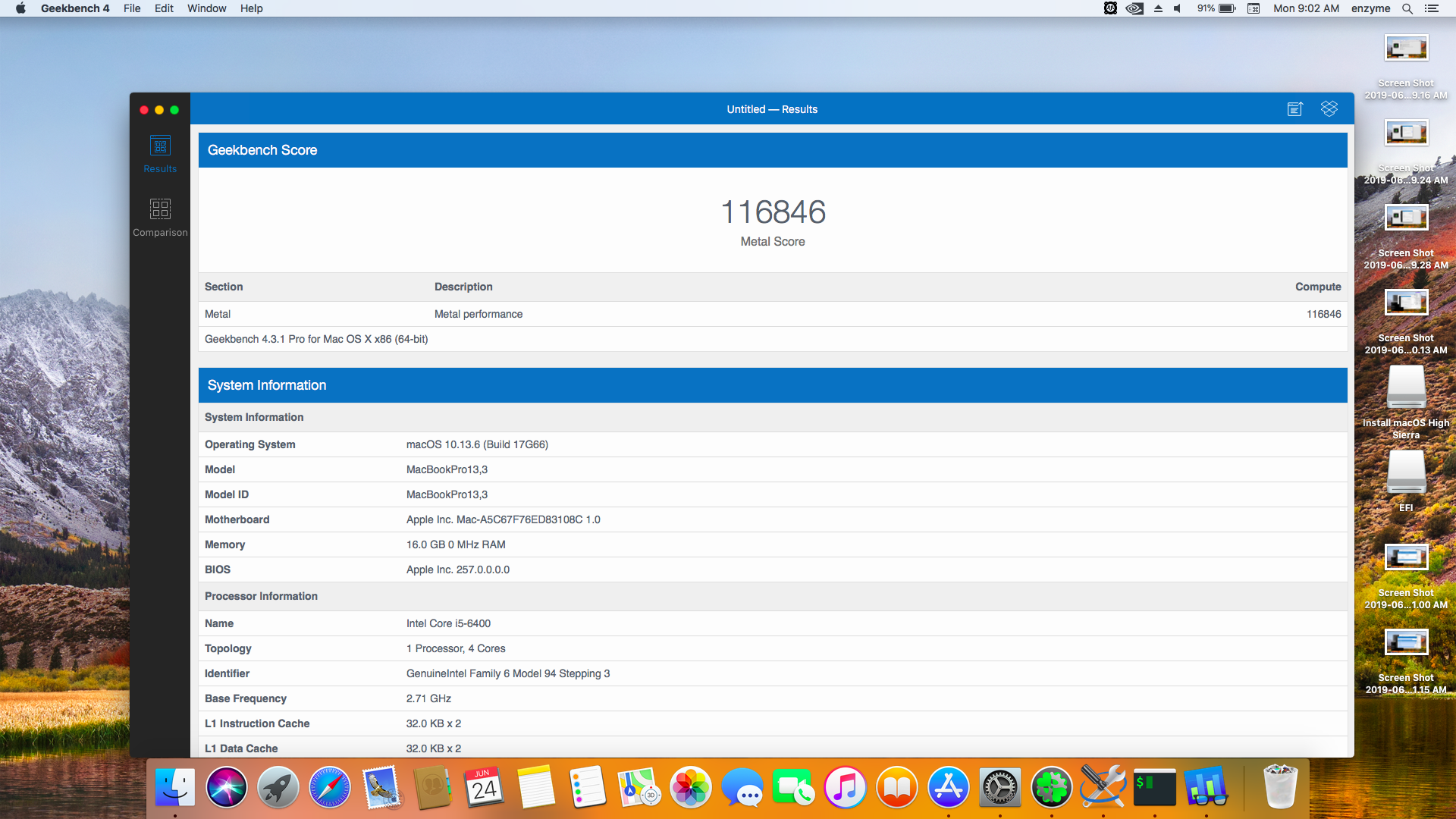Viewport: 1456px width, 819px height.
Task: Click the upload results icon in title bar
Action: coord(1294,109)
